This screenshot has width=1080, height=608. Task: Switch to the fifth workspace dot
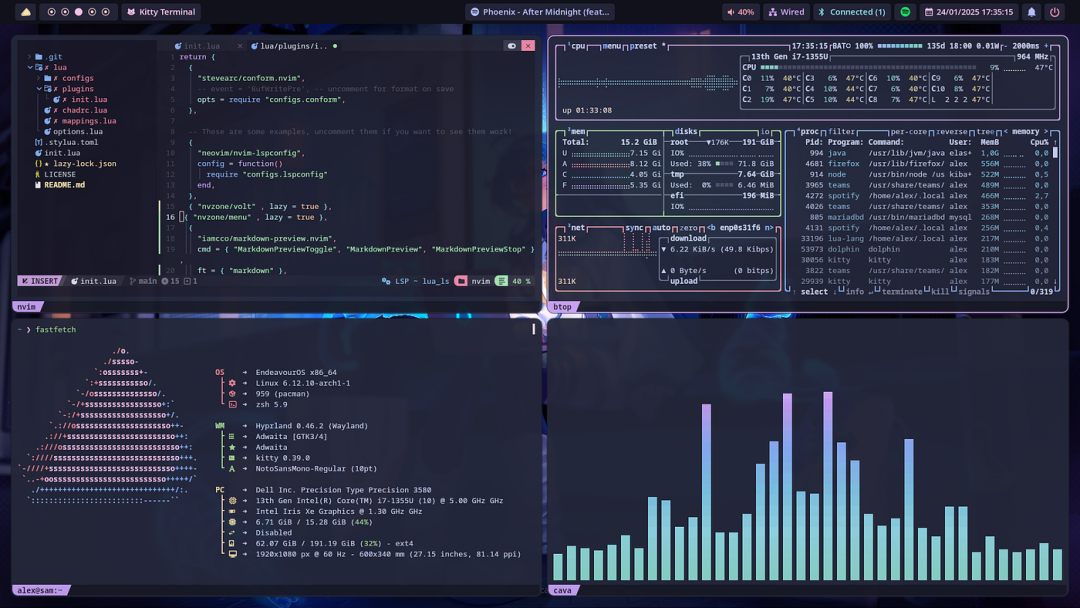[x=105, y=12]
